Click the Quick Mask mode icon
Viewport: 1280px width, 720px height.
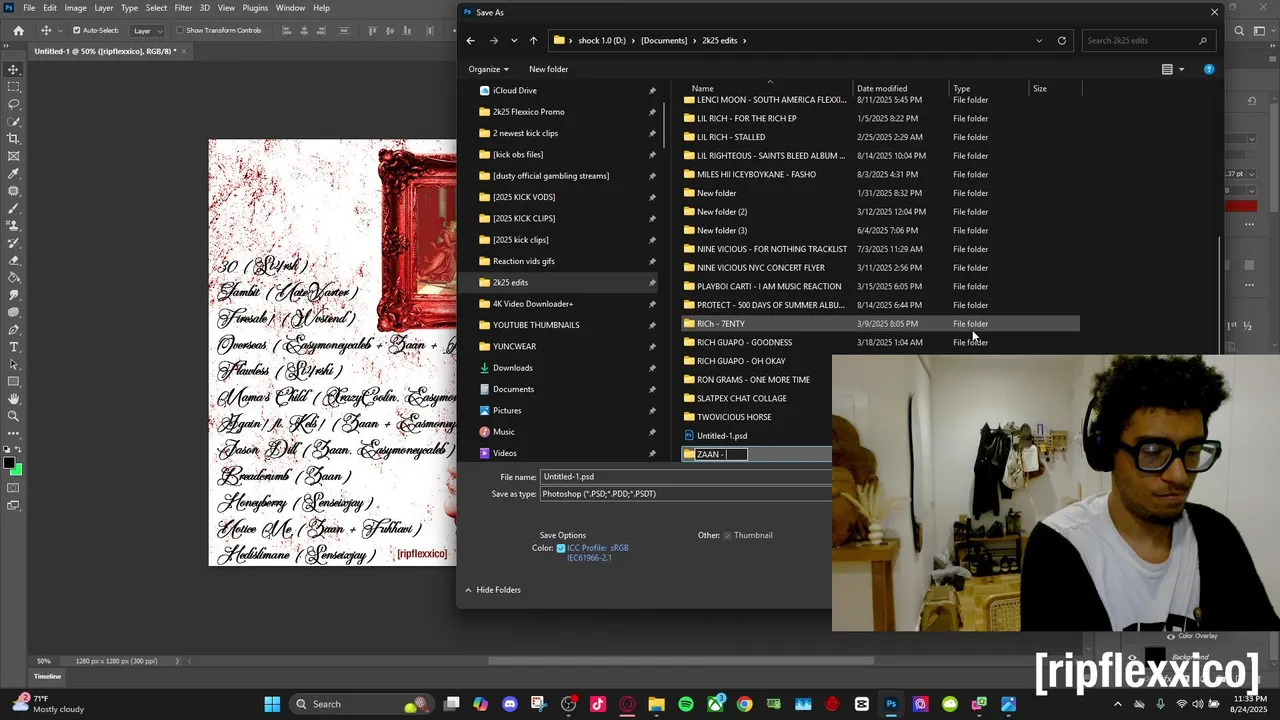[x=14, y=488]
